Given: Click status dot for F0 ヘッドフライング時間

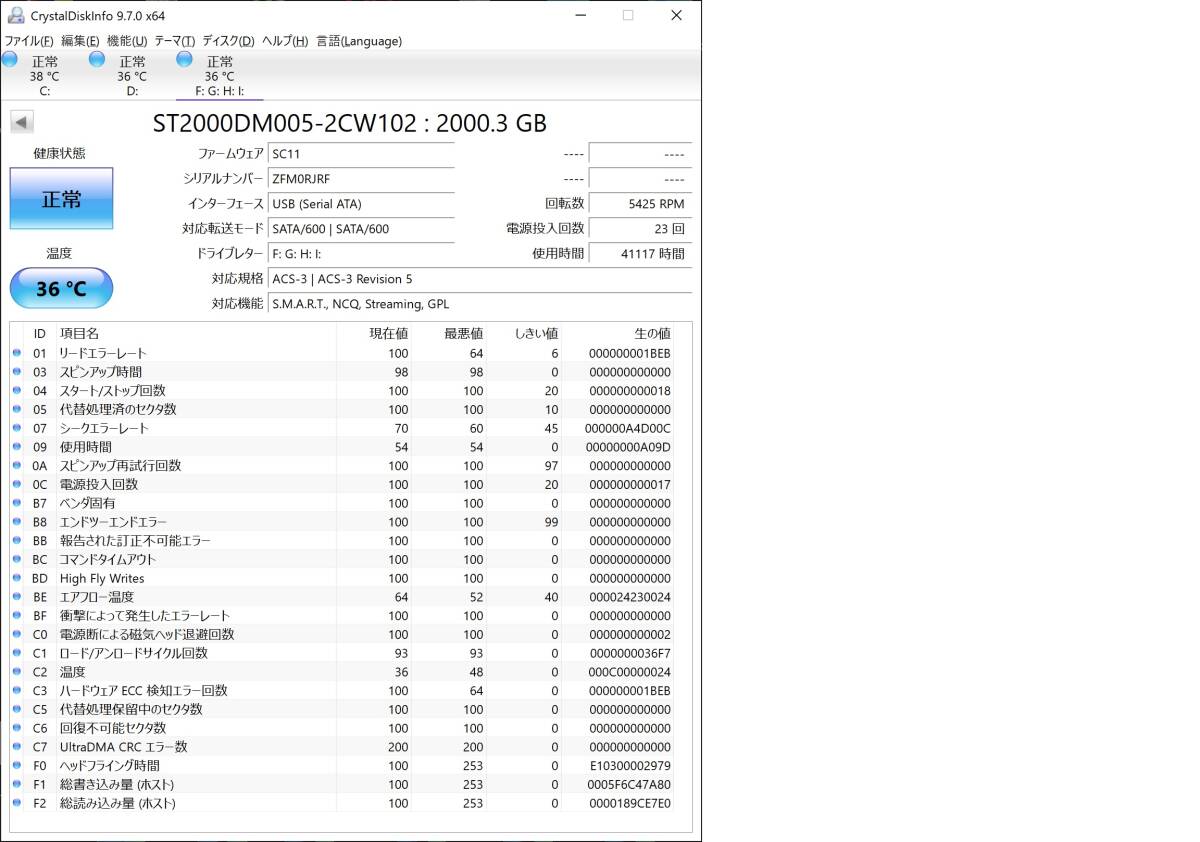Looking at the screenshot, I should point(16,765).
